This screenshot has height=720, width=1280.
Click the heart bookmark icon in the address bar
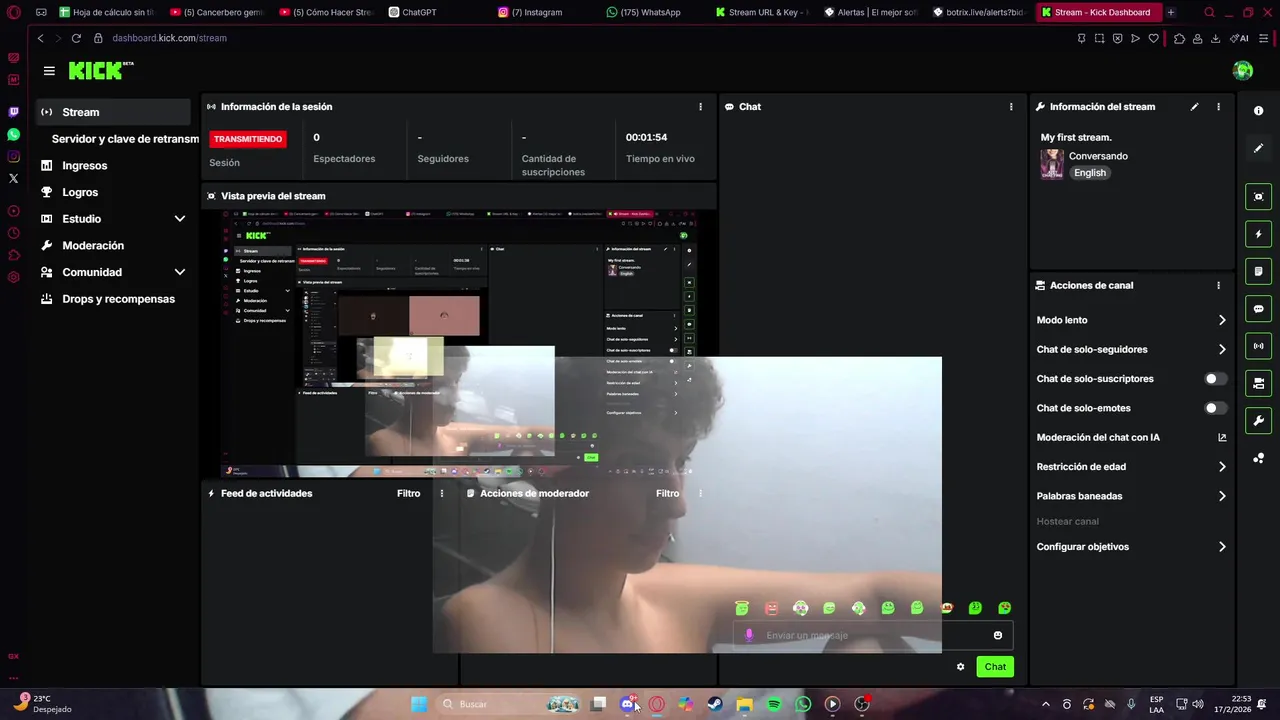click(1154, 38)
